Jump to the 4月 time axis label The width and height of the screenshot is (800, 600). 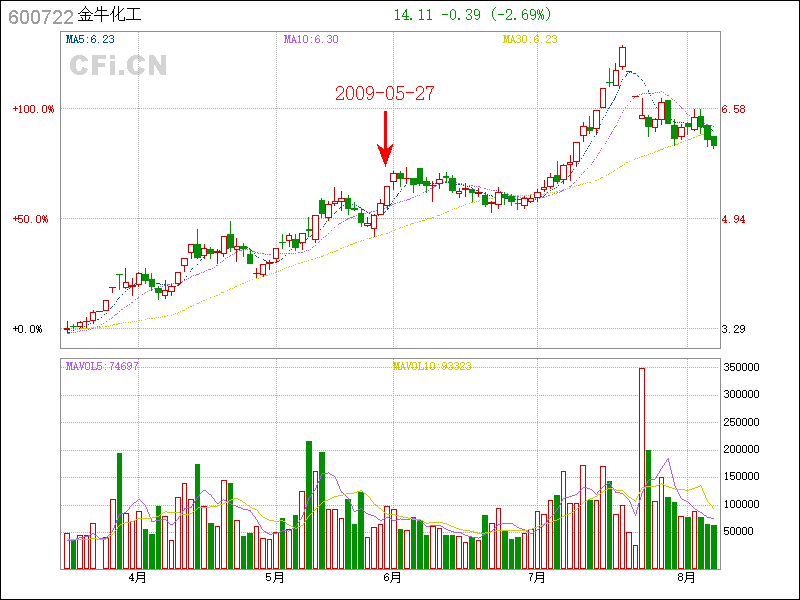(137, 577)
